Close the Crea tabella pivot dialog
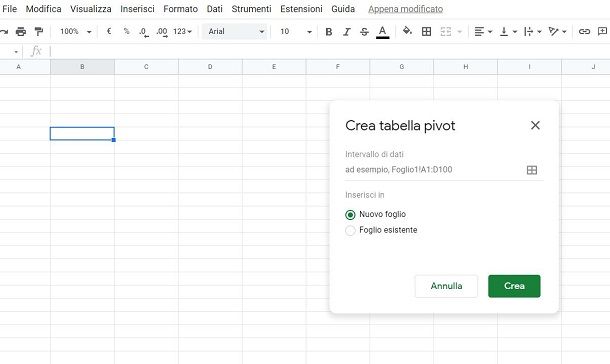 [x=535, y=125]
